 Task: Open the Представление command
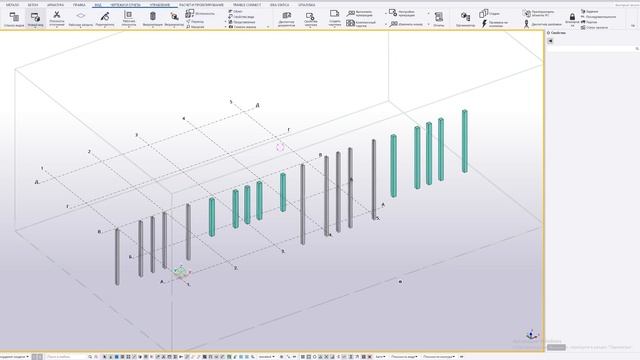242,22
